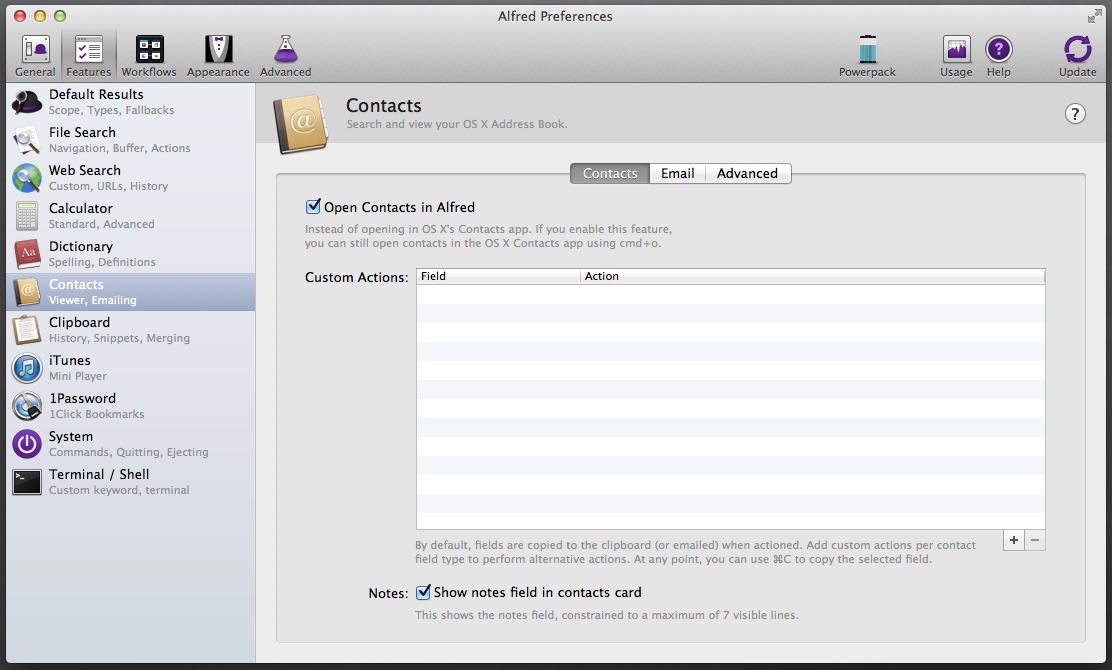Image resolution: width=1112 pixels, height=670 pixels.
Task: Select the iTunes music note icon
Action: click(27, 368)
